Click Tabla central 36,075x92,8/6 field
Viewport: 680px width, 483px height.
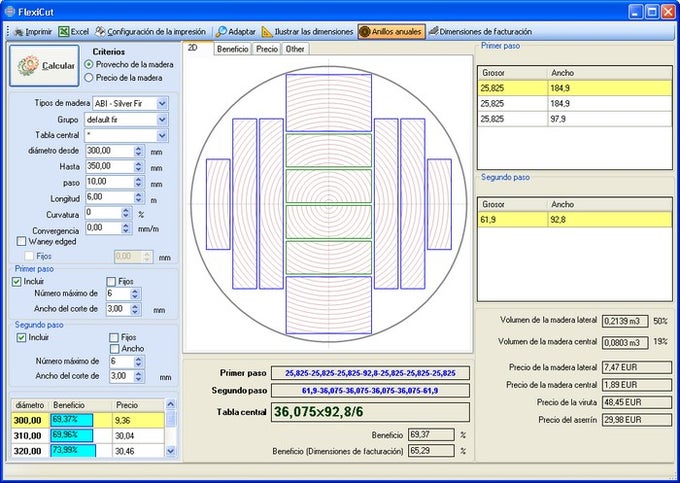point(370,412)
